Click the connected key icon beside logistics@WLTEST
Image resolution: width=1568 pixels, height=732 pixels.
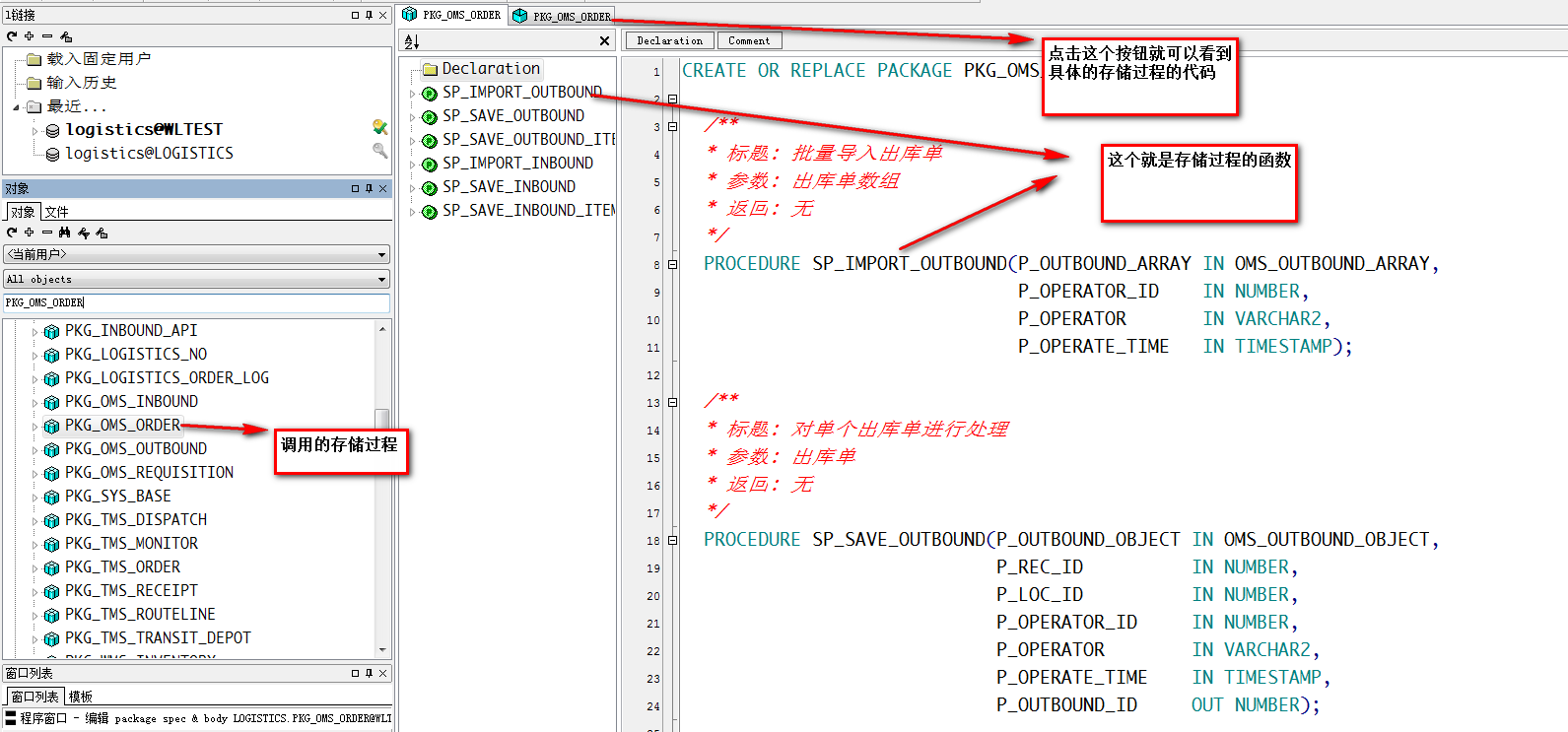(379, 128)
